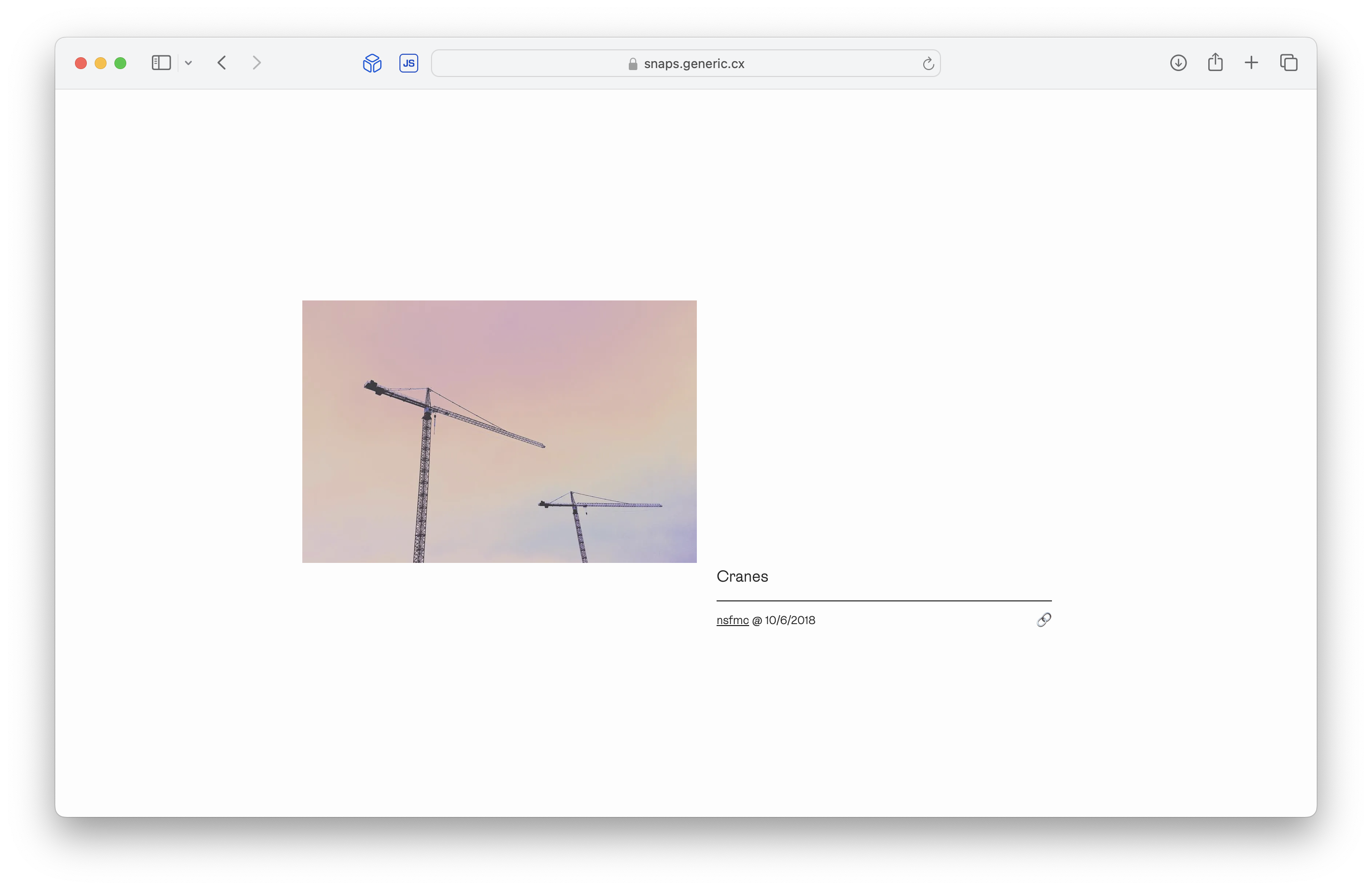Open the nsfmc author link

732,620
